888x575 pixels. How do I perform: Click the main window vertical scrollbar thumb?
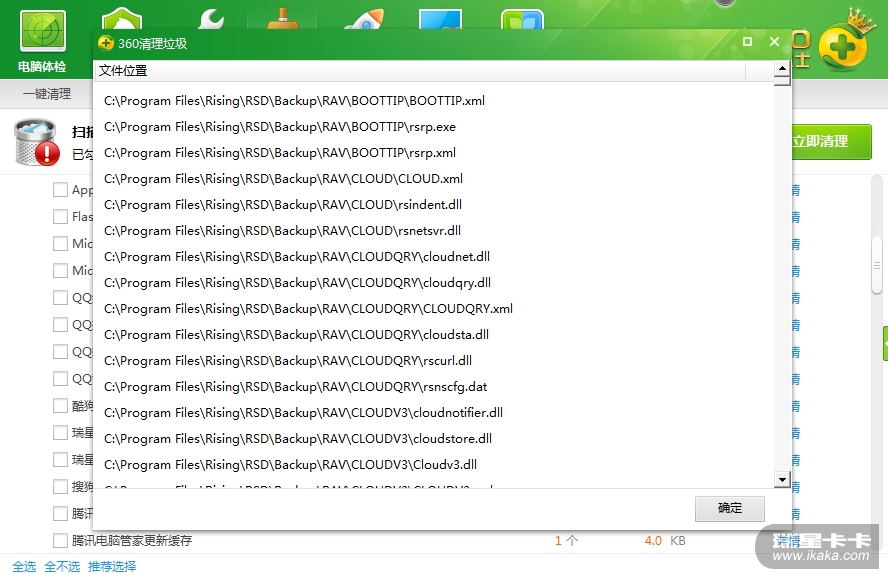tap(877, 265)
